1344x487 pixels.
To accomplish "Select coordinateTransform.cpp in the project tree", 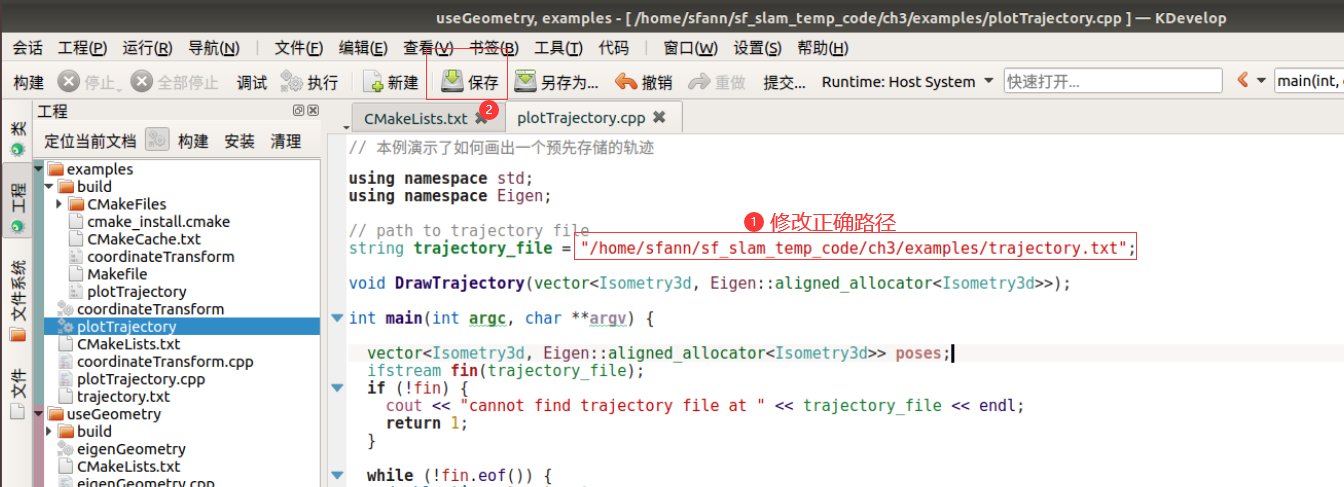I will click(x=165, y=362).
